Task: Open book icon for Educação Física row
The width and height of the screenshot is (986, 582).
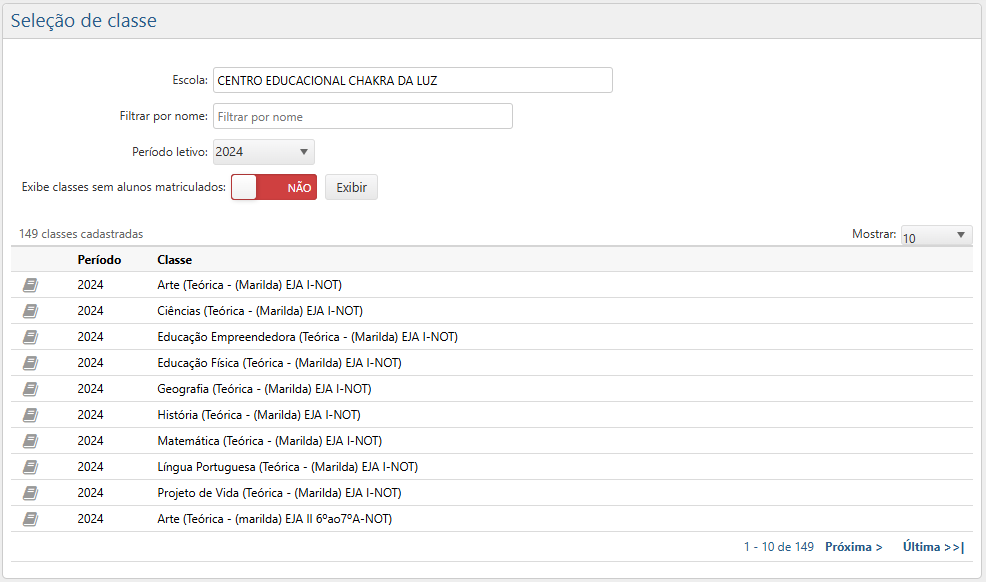Action: point(30,363)
